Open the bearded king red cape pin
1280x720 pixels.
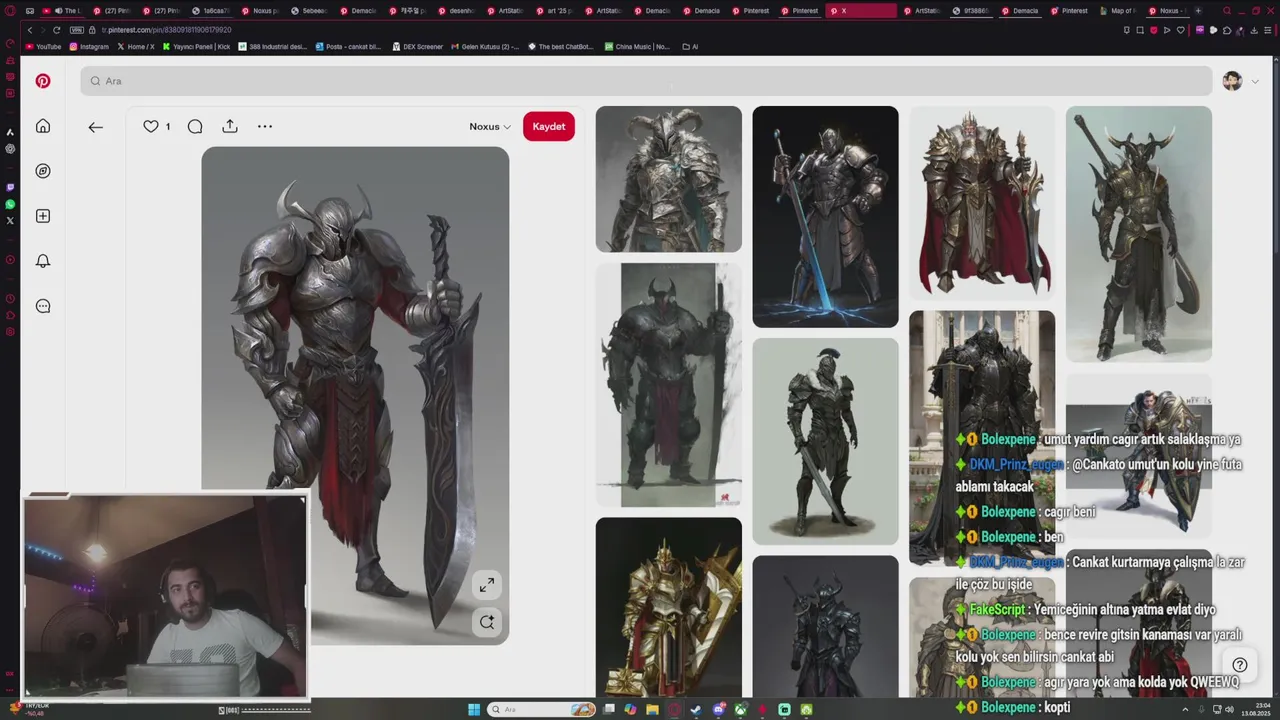pyautogui.click(x=982, y=203)
